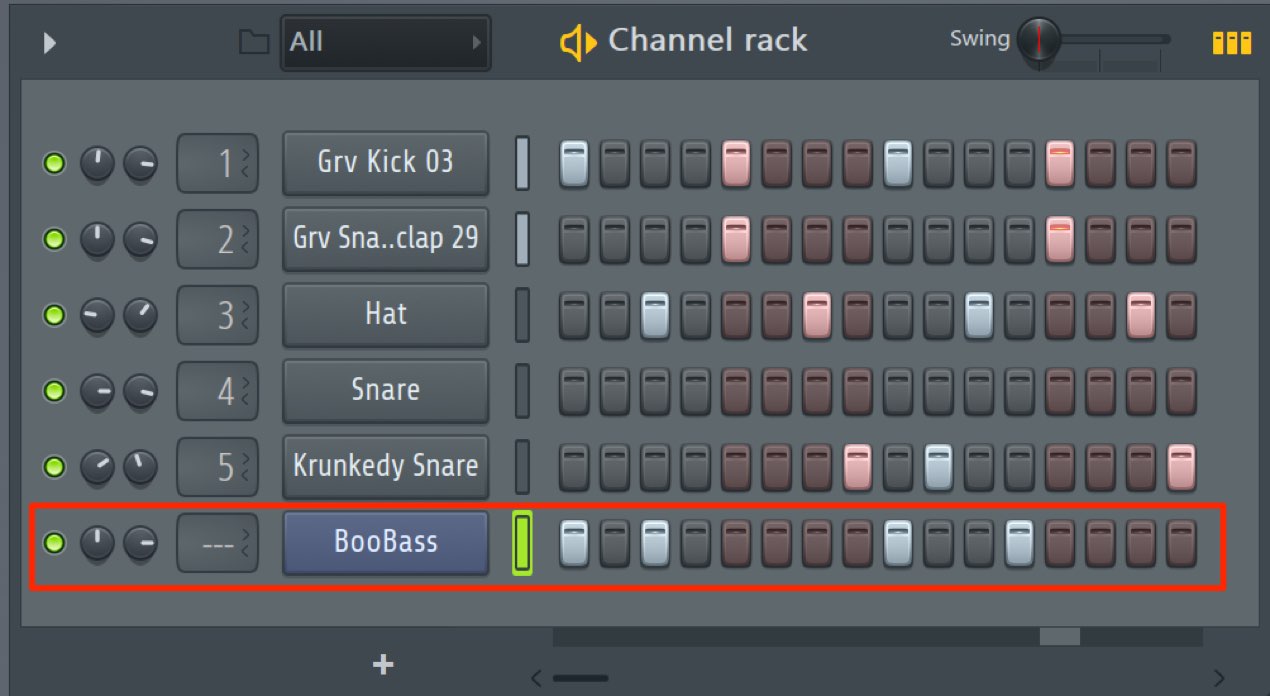Open the All channel filter dropdown
Screen dimensions: 1270x696
(x=386, y=42)
